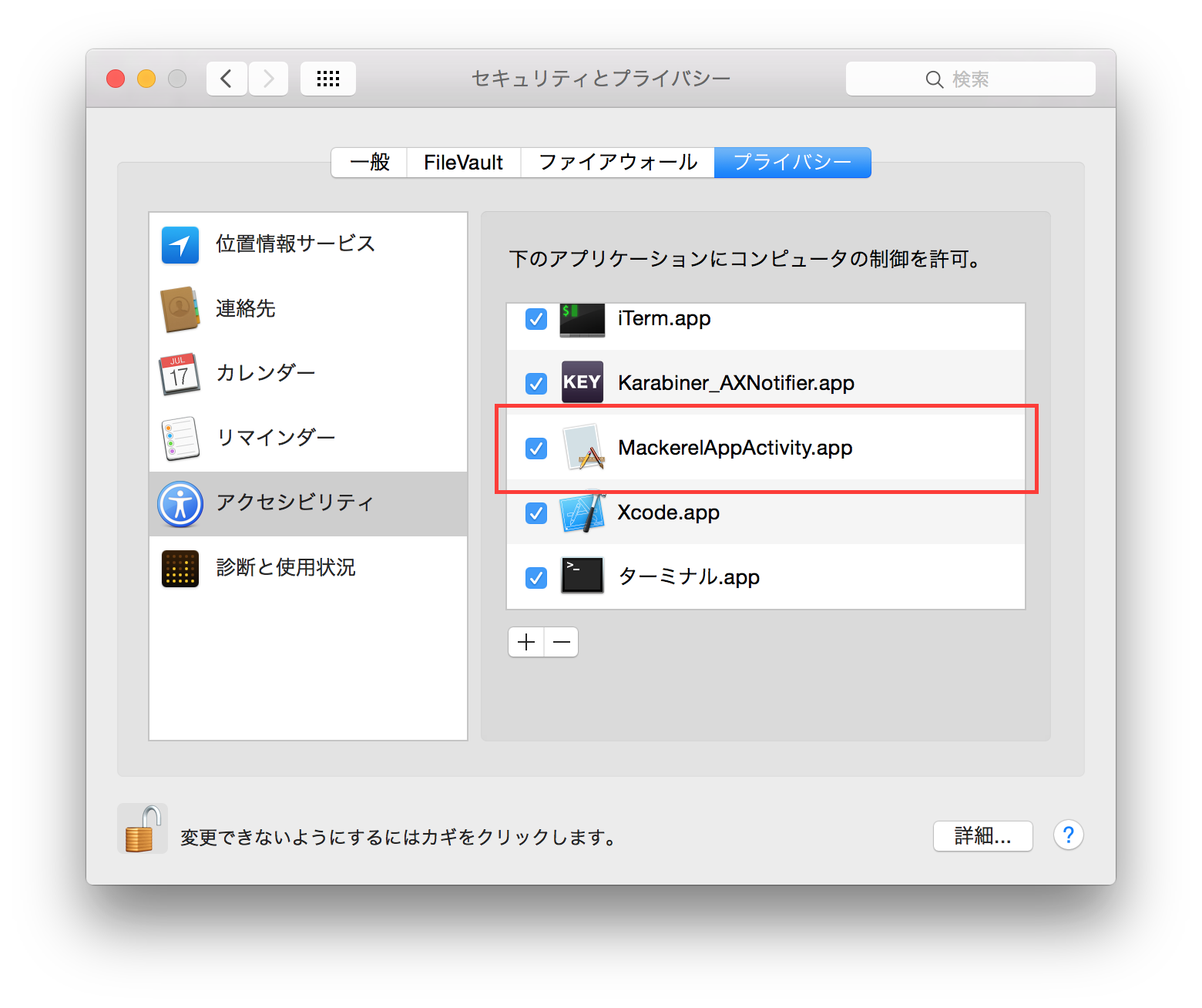This screenshot has height=1008, width=1202.
Task: Select the ターミナル.app row label
Action: point(689,577)
